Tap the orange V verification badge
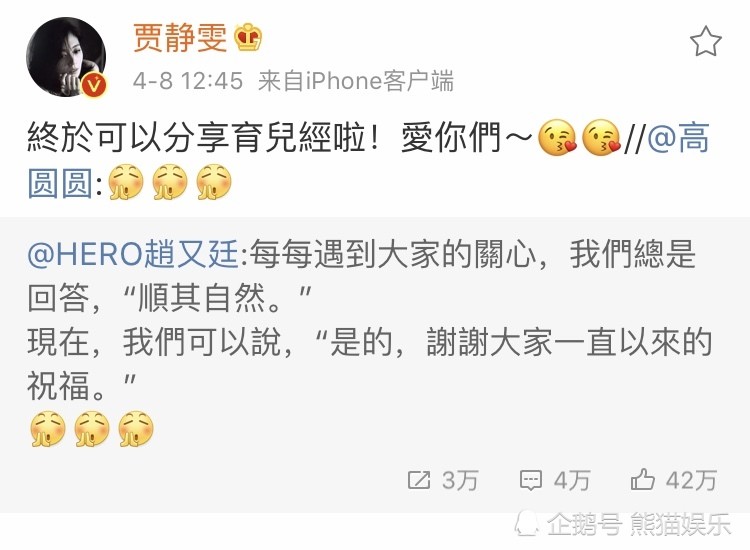Screen dimensions: 750x550 click(94, 85)
